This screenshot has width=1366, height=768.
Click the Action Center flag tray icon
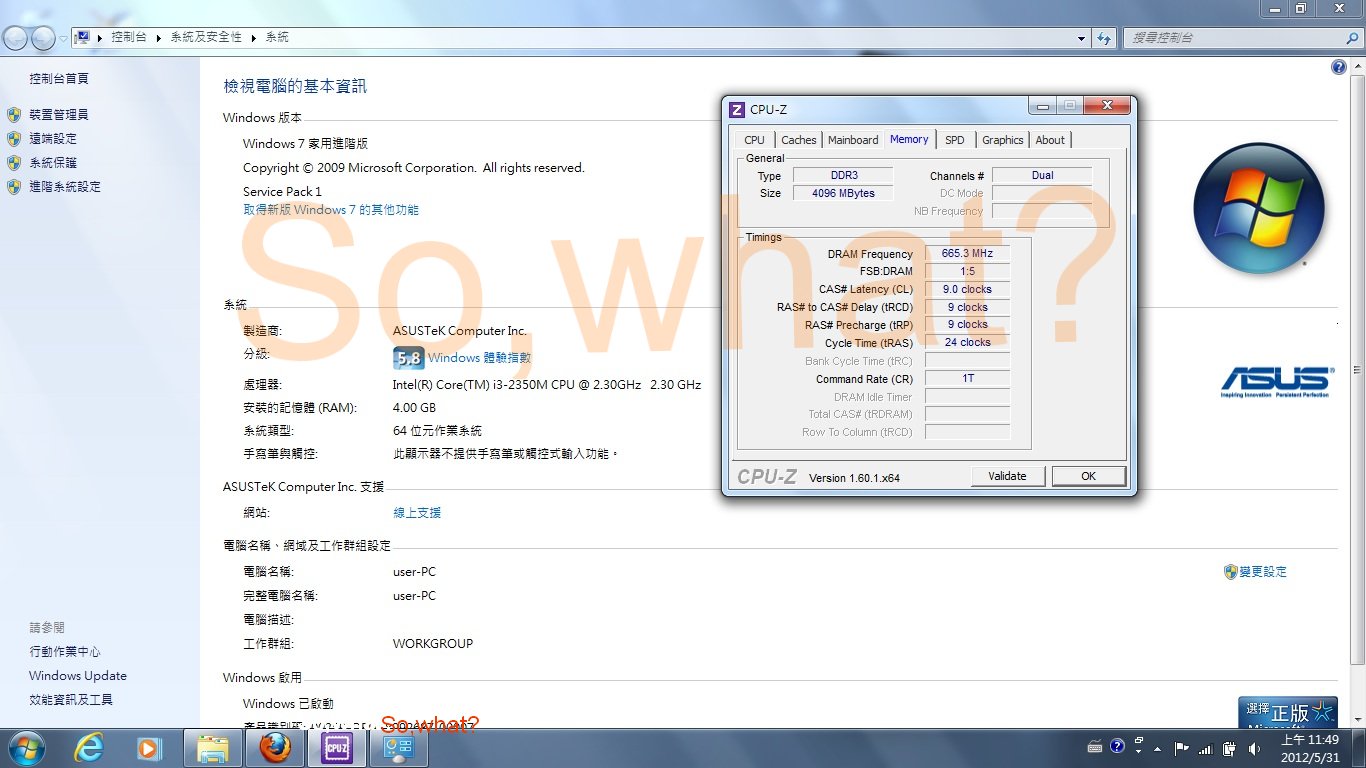pos(1182,747)
